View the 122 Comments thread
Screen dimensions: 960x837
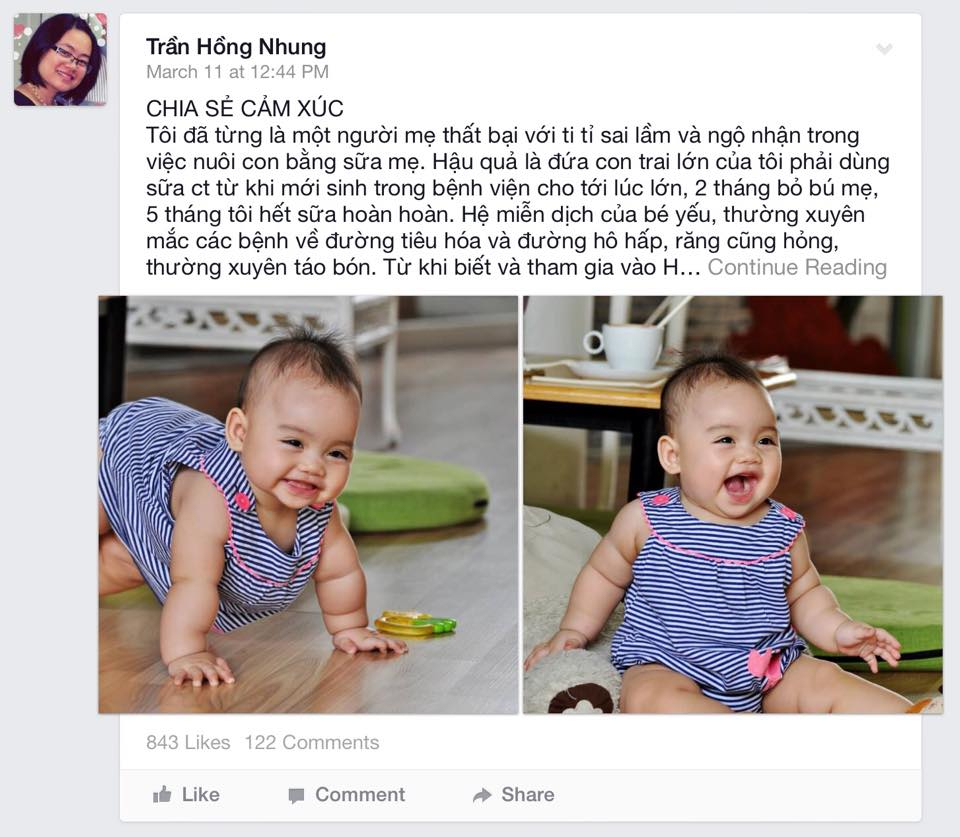coord(312,742)
